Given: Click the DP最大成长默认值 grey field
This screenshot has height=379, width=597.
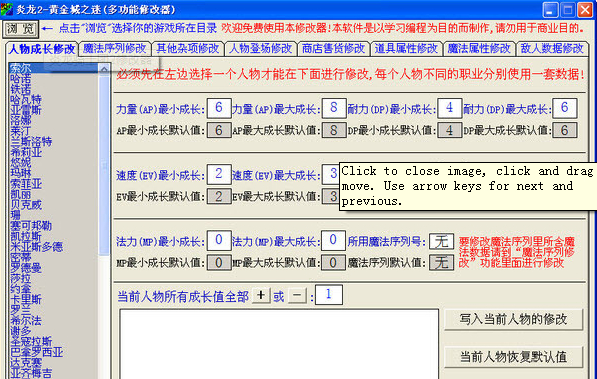Looking at the screenshot, I should click(x=565, y=130).
